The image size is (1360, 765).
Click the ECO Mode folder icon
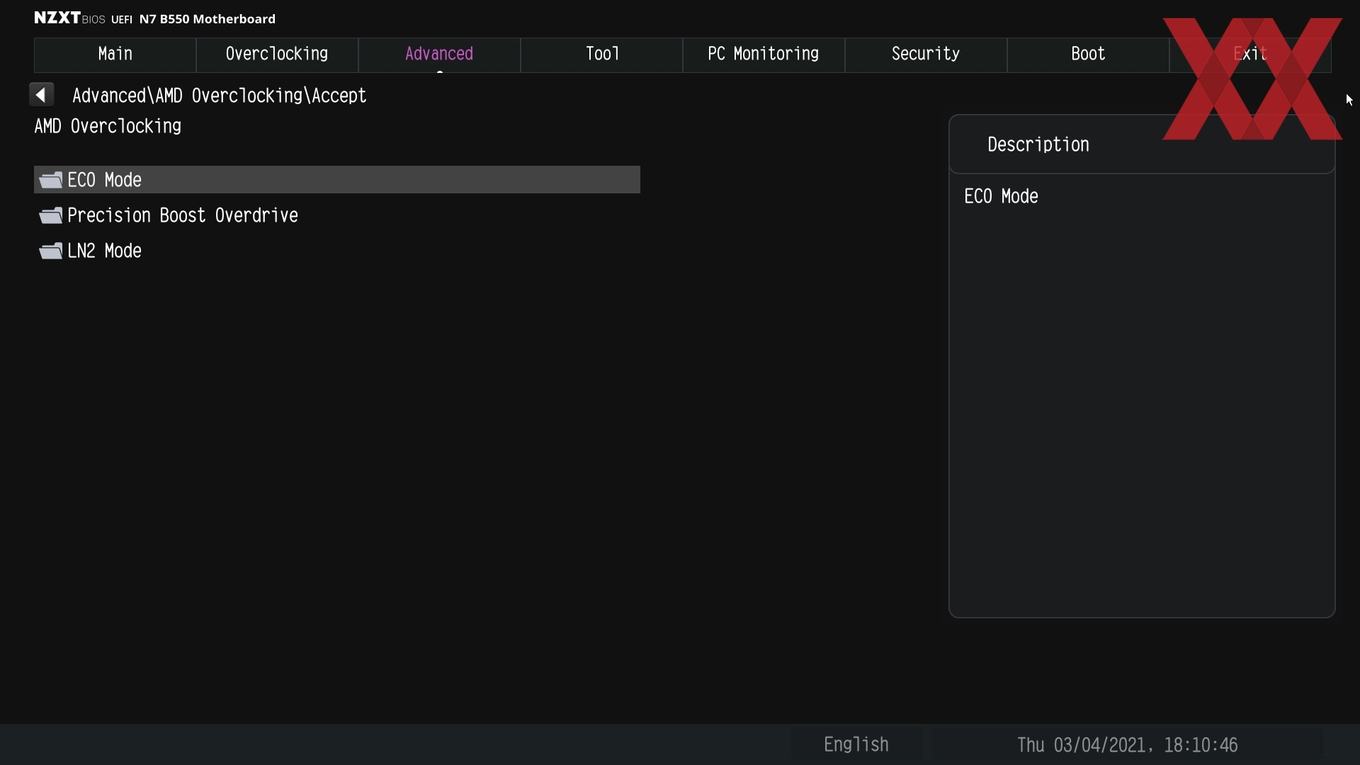[51, 180]
